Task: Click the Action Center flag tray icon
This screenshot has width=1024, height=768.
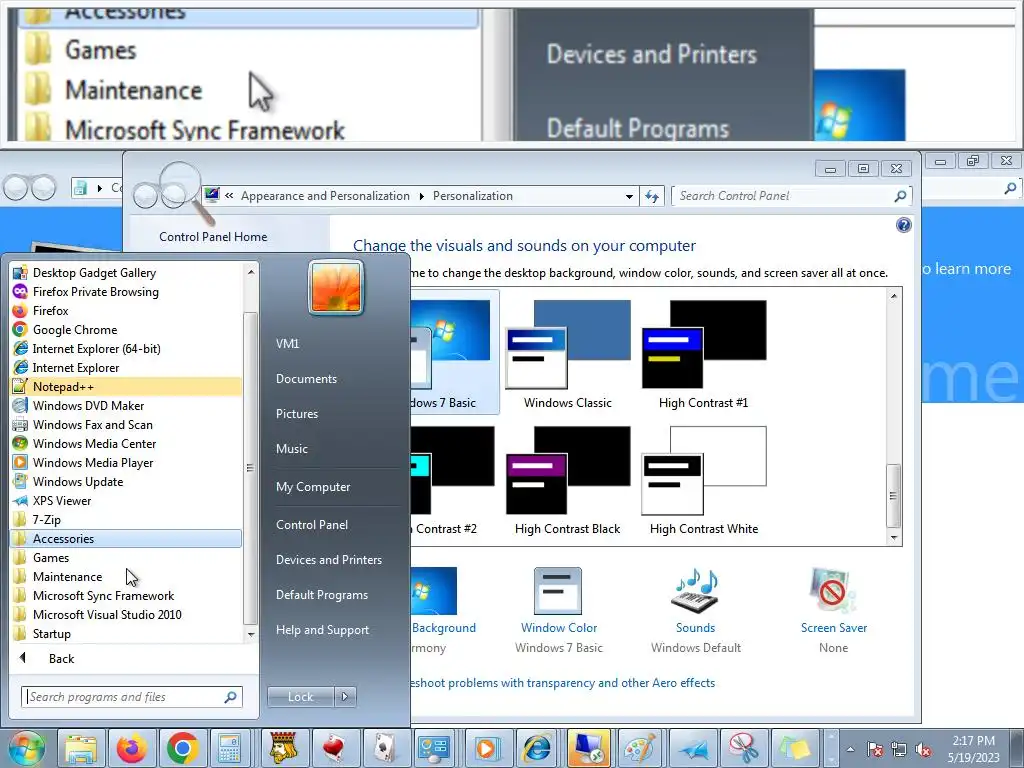Action: 875,749
